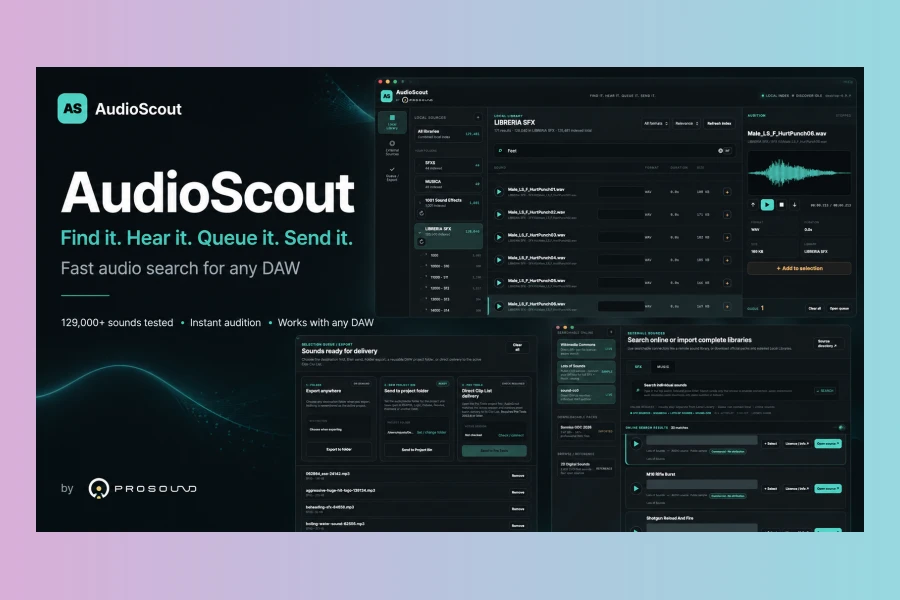Switch to the SFX tab in External Sources
The image size is (900, 600).
638,366
